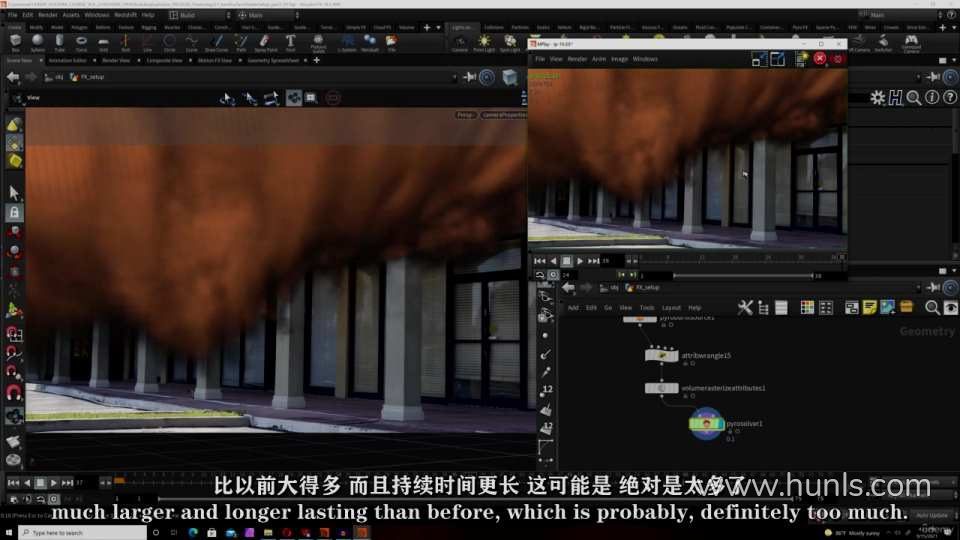Play the main Houdini timeline
The width and height of the screenshot is (960, 540).
click(x=53, y=483)
